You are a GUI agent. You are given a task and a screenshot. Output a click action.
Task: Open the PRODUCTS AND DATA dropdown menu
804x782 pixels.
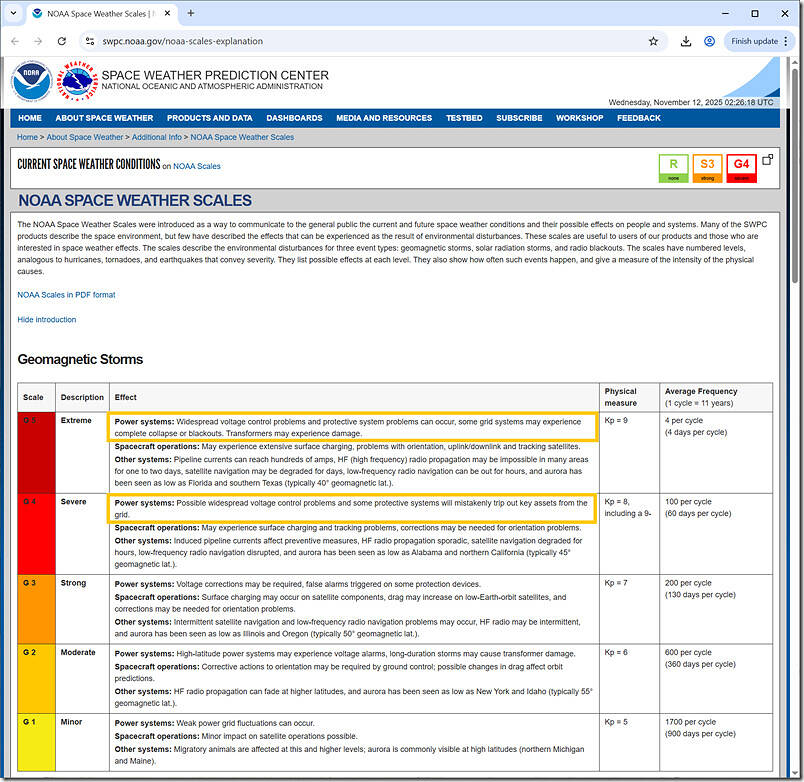coord(209,117)
